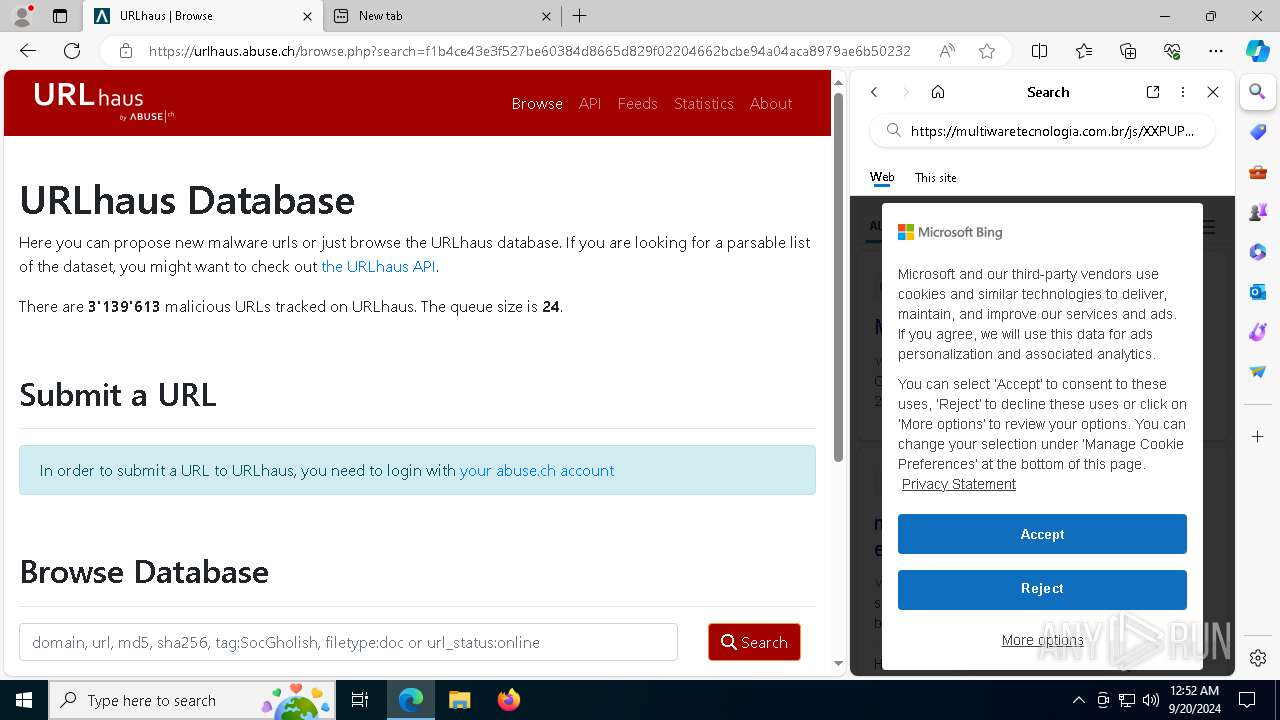Focus the Browse Database search field
This screenshot has width=1280, height=720.
348,642
